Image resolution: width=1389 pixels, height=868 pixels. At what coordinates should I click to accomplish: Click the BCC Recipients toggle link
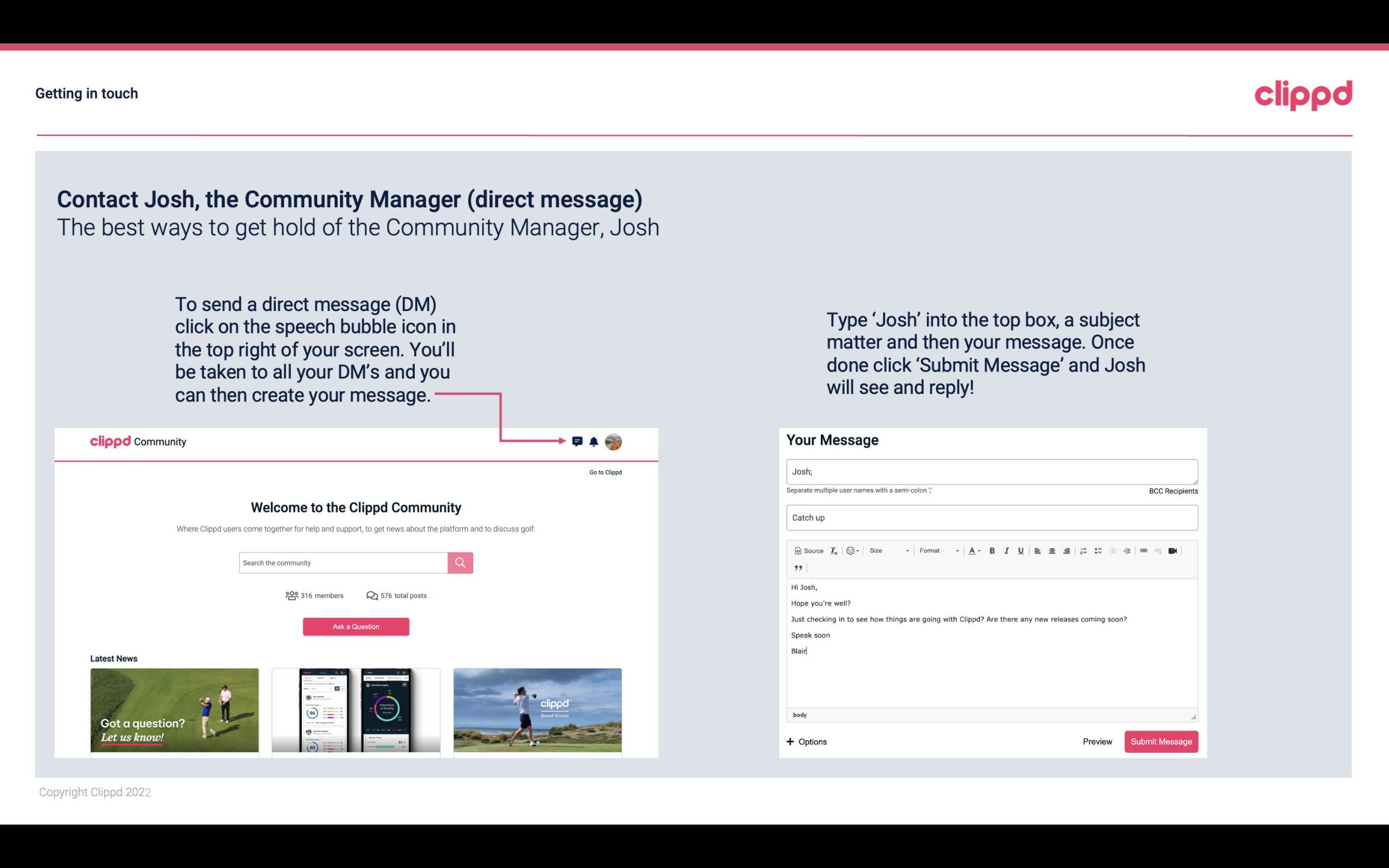[1172, 491]
